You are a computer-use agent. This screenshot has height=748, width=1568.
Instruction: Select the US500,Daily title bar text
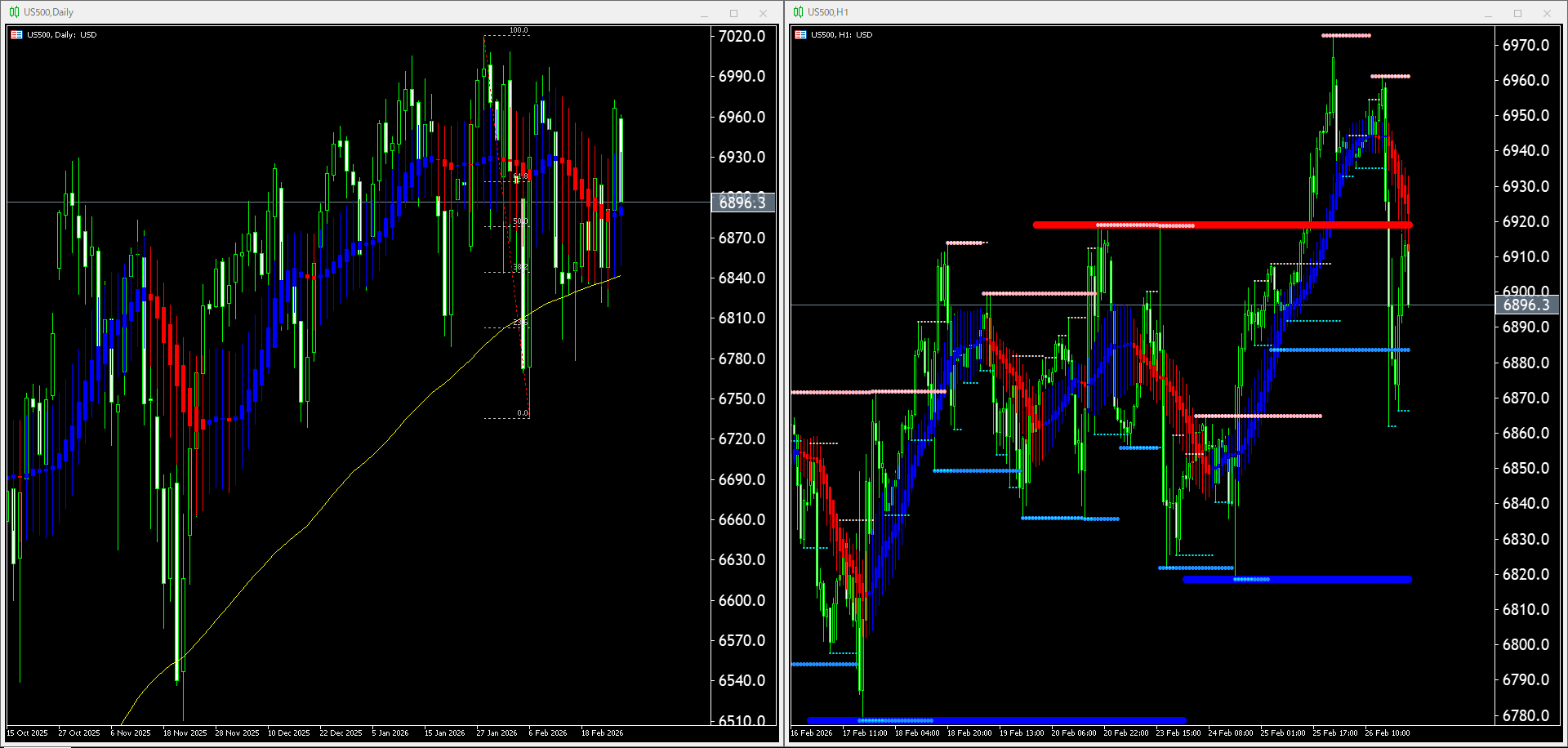[48, 12]
